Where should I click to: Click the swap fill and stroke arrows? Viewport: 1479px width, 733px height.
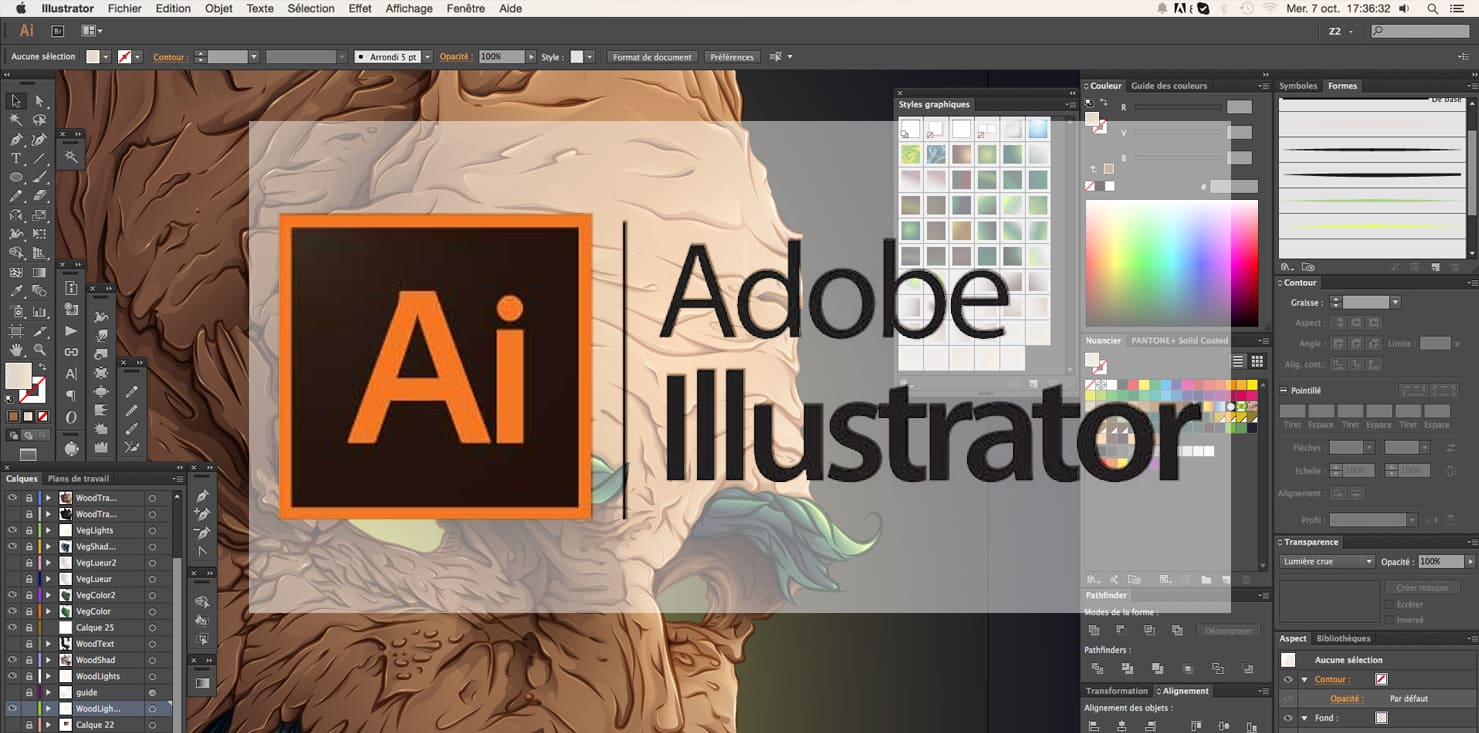(x=41, y=367)
